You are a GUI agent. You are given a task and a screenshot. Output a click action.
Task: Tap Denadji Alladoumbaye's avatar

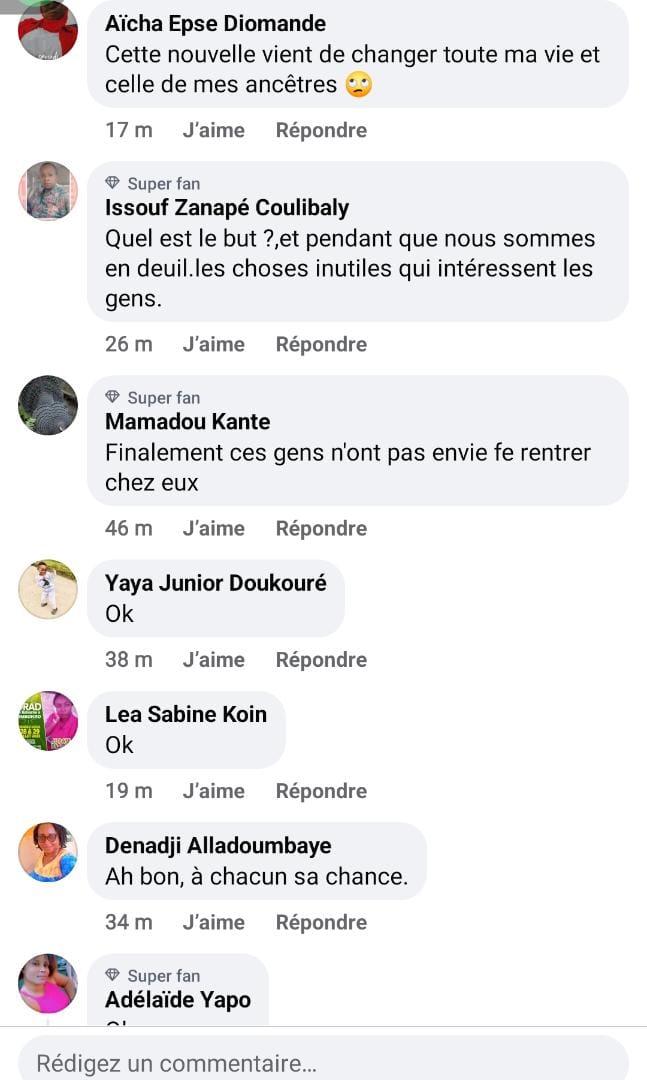47,852
